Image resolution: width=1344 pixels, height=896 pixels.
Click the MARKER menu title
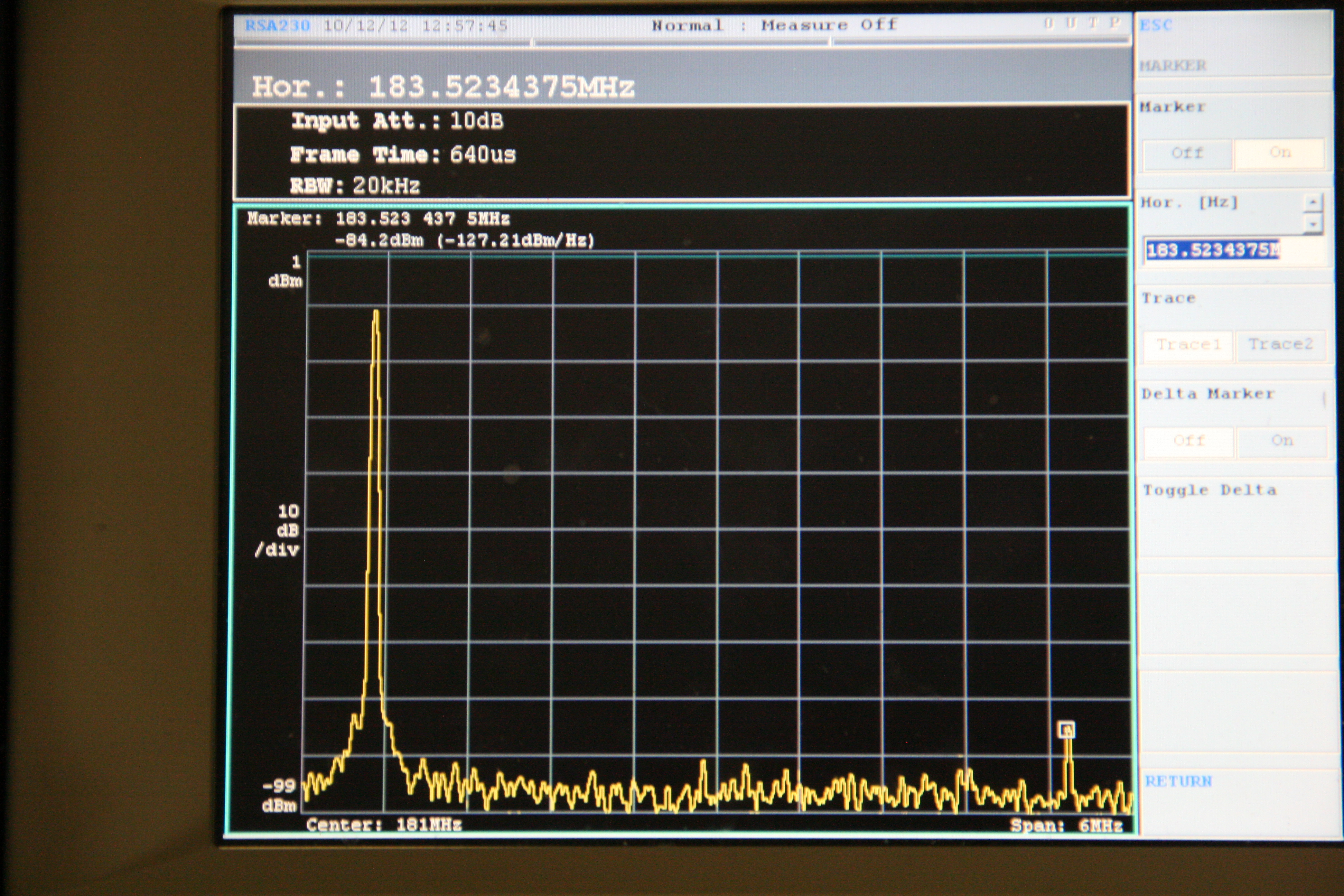coord(1173,65)
